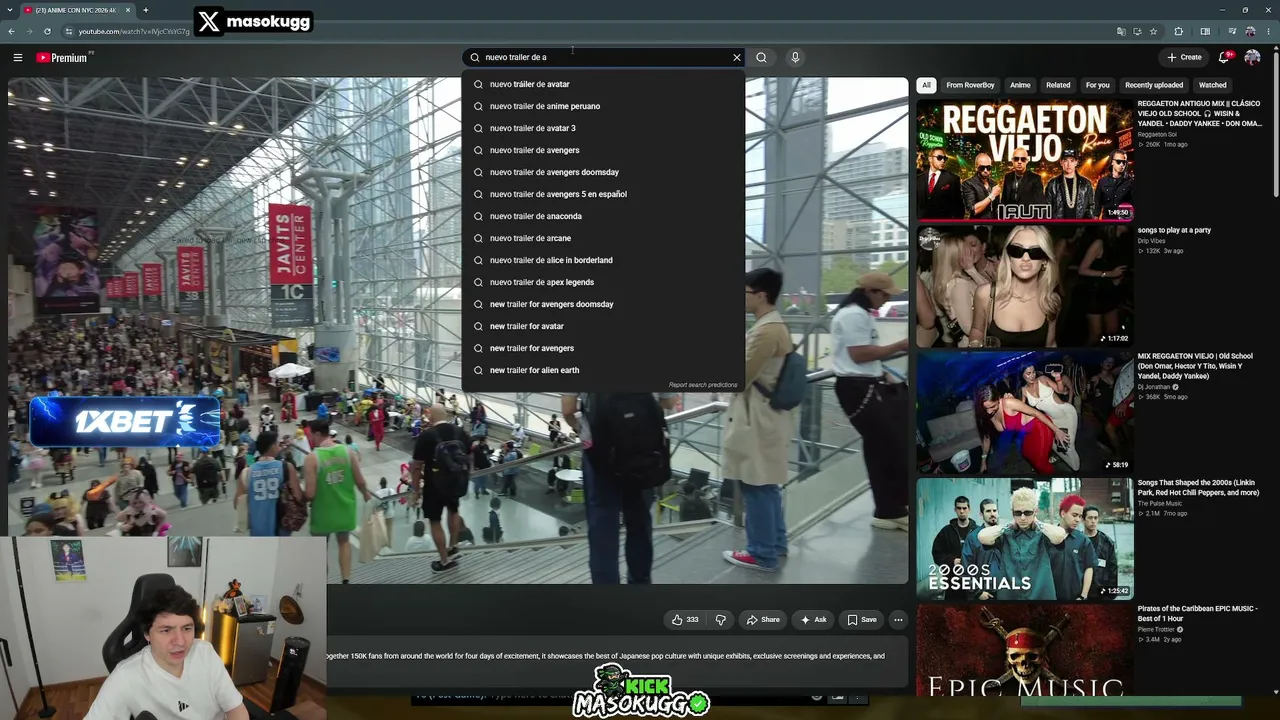
Task: Start voice search with the microphone
Action: [795, 57]
